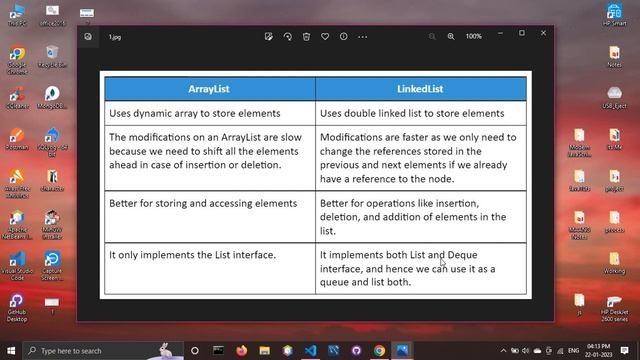Delete the photo with the trash icon
This screenshot has height=360, width=640.
click(306, 37)
